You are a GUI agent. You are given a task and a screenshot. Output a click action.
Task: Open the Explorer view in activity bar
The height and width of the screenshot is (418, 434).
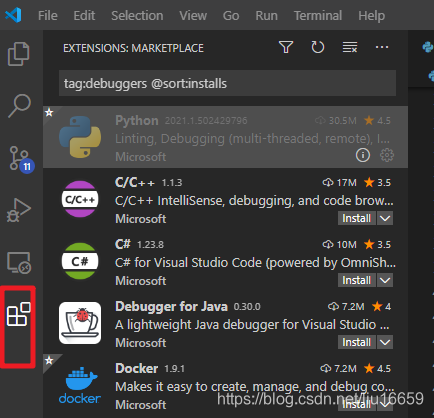19,54
